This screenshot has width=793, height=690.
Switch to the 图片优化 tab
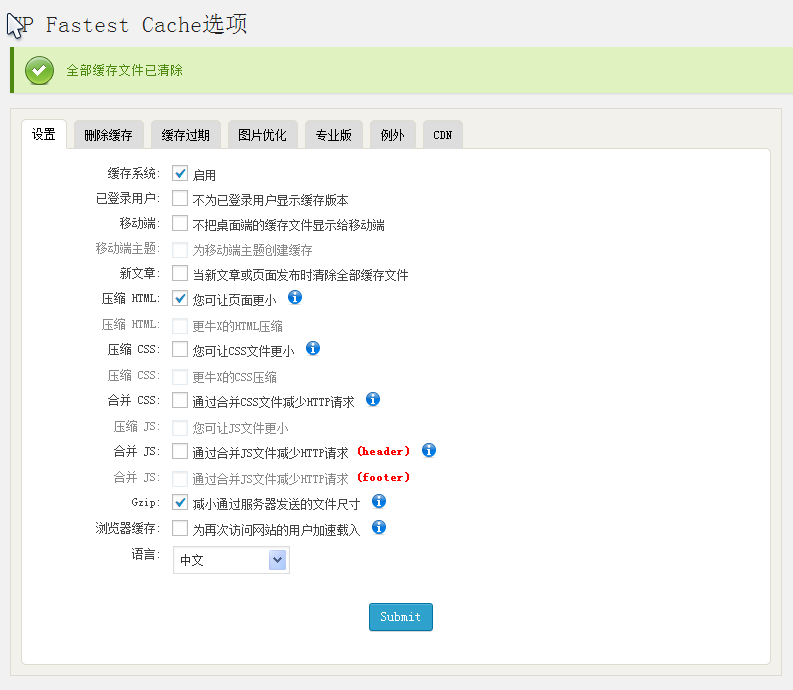(262, 135)
